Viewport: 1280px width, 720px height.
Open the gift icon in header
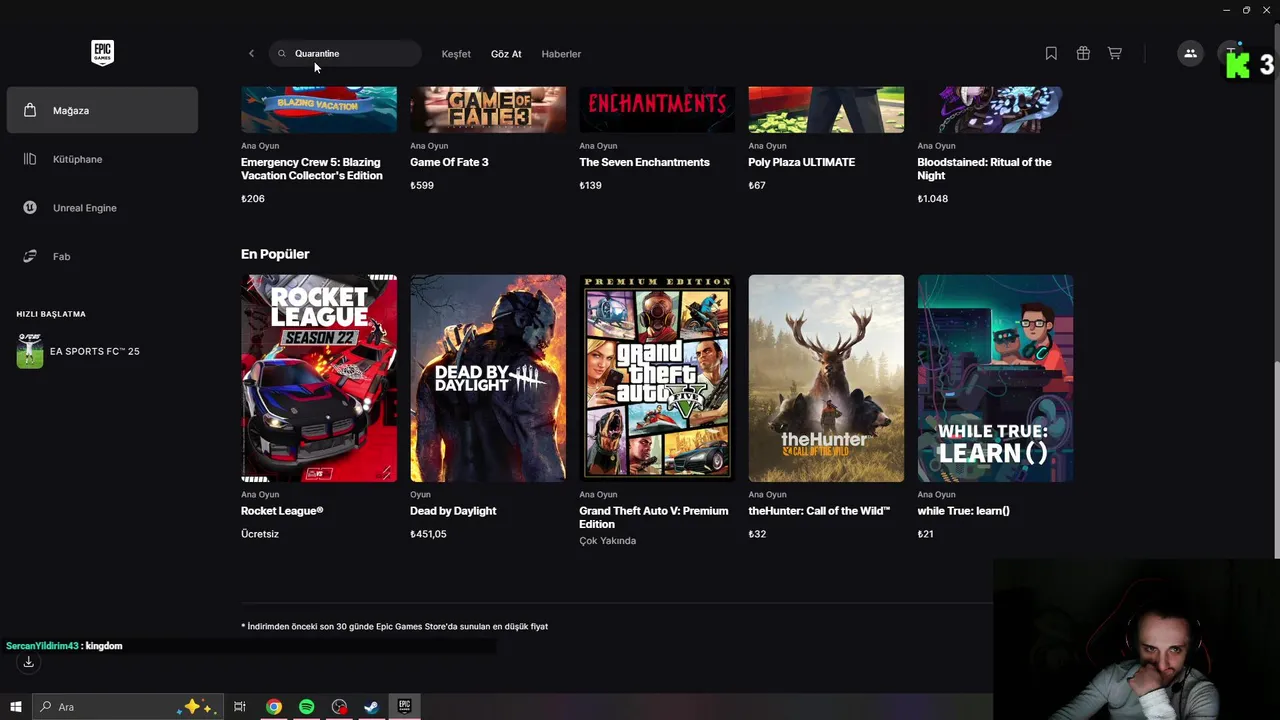pyautogui.click(x=1083, y=54)
